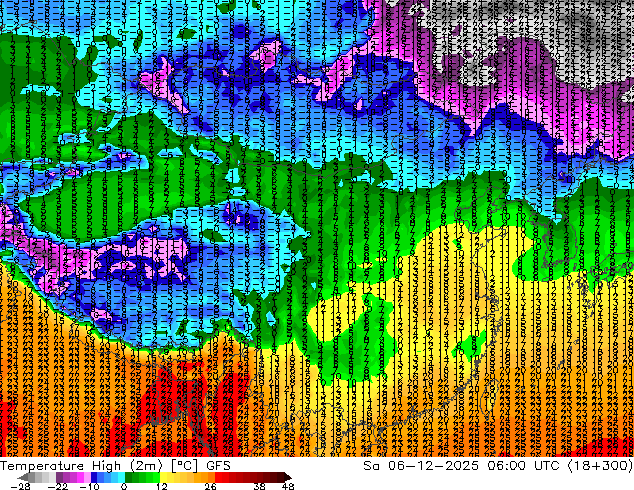Click the 'Sa 06-12-2025 06:00 UTC (18+300)' date stamp

coord(498,466)
